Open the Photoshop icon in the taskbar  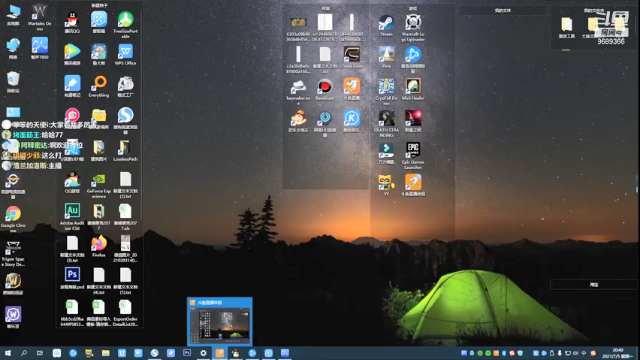tap(187, 353)
